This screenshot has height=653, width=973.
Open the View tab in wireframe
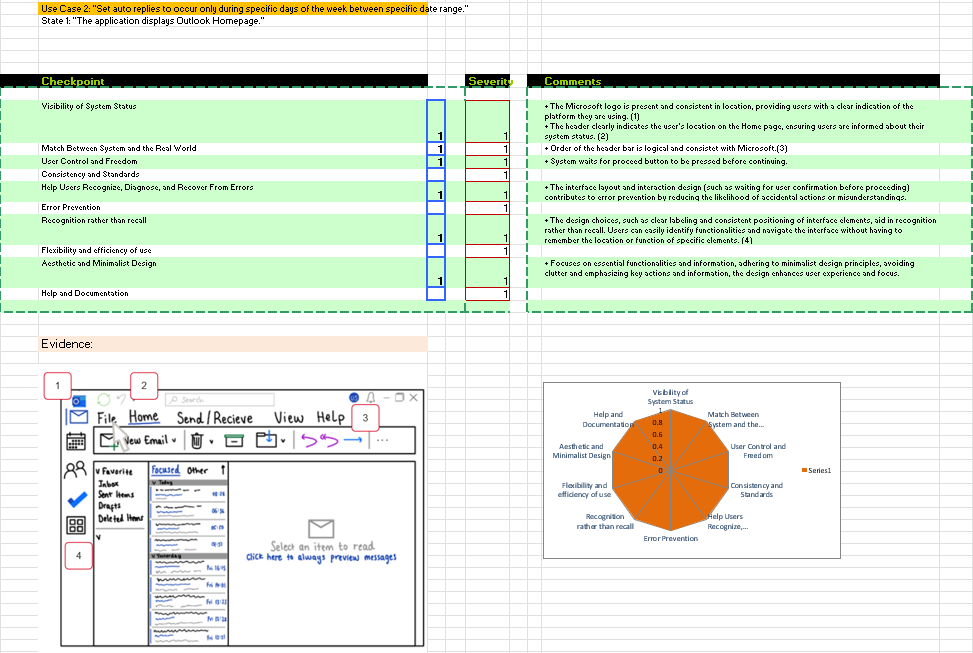pyautogui.click(x=289, y=418)
